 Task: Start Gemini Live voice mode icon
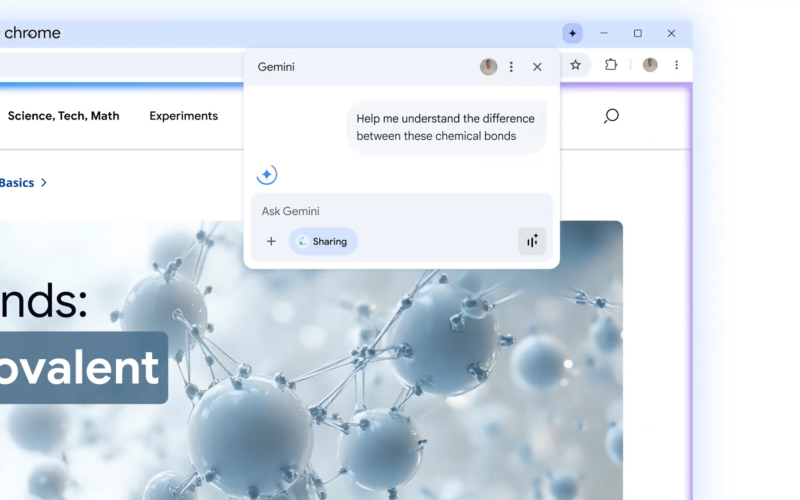(x=532, y=241)
